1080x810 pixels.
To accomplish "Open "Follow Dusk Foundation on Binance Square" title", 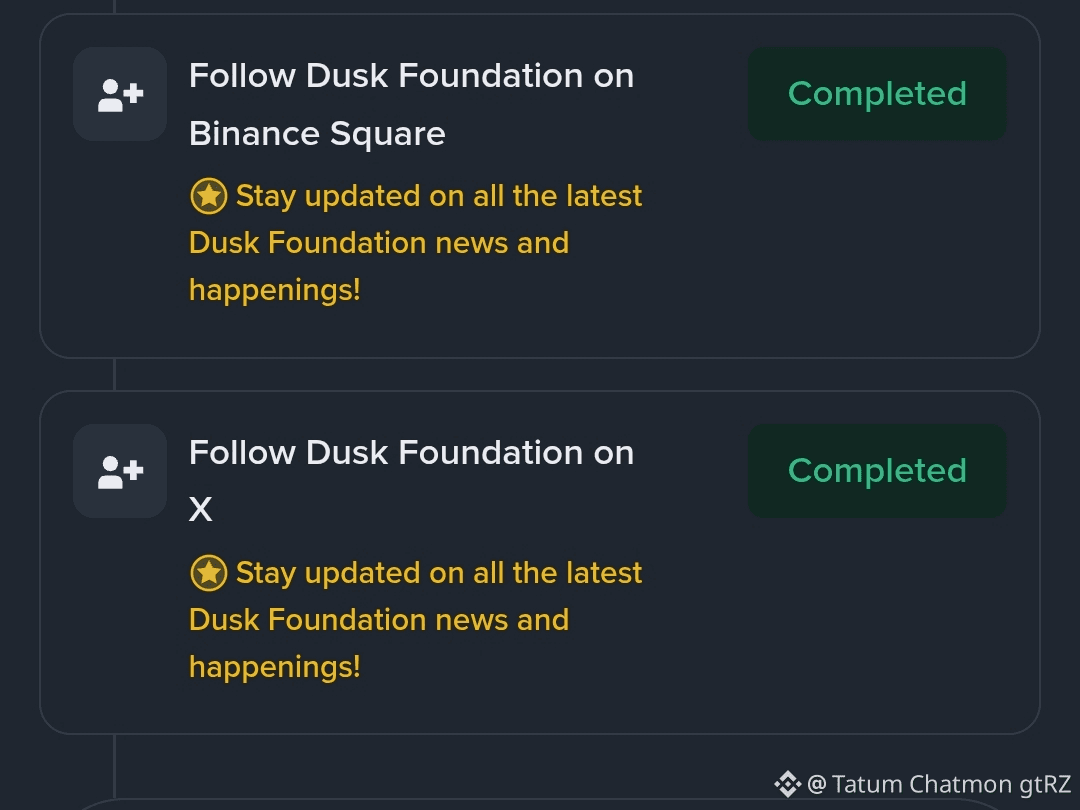I will pos(411,104).
